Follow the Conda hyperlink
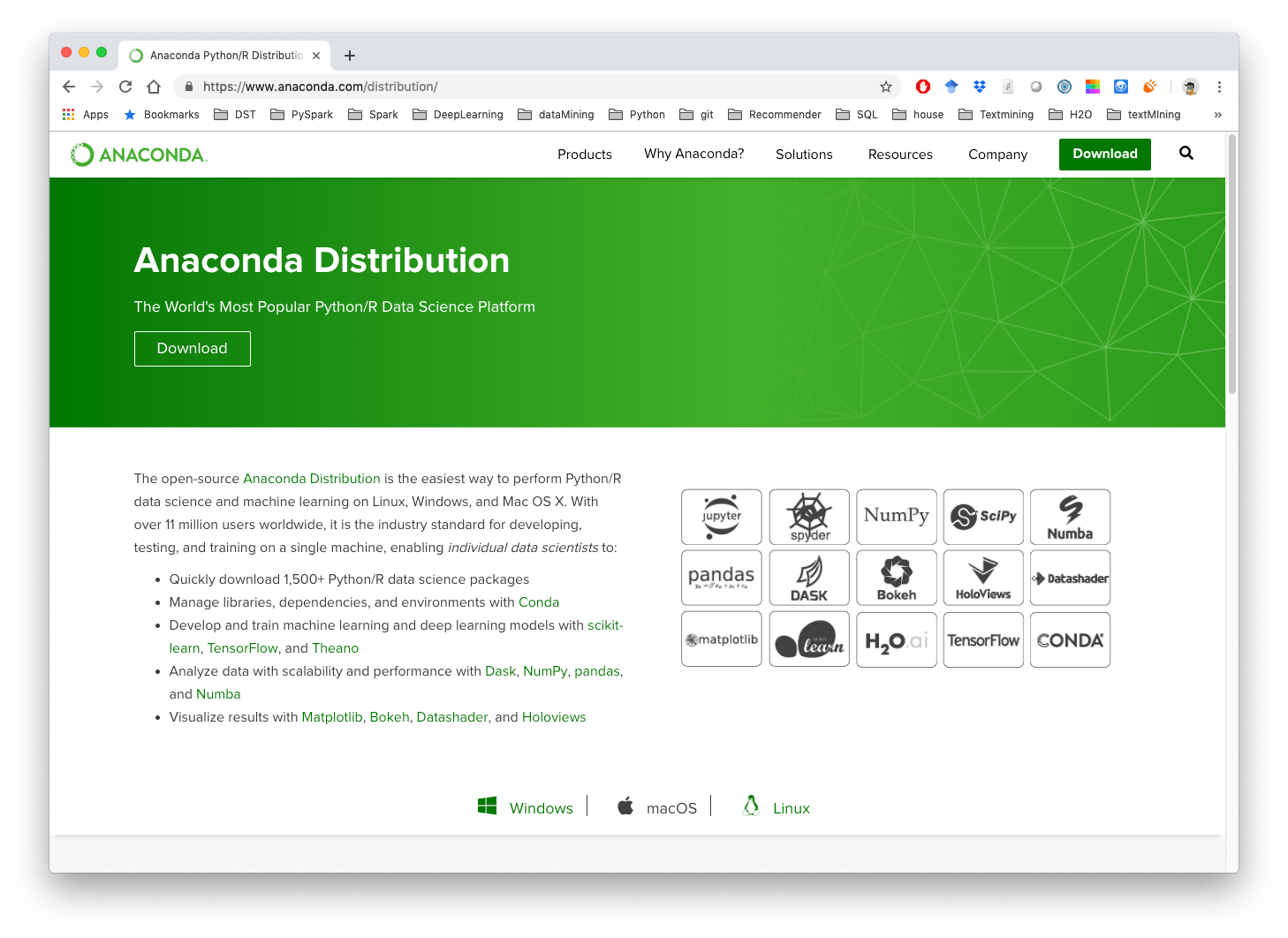The height and width of the screenshot is (938, 1288). click(539, 601)
